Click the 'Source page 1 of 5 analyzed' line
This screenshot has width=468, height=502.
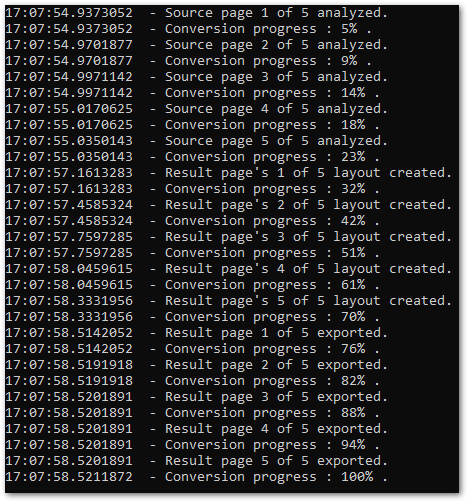coord(197,13)
